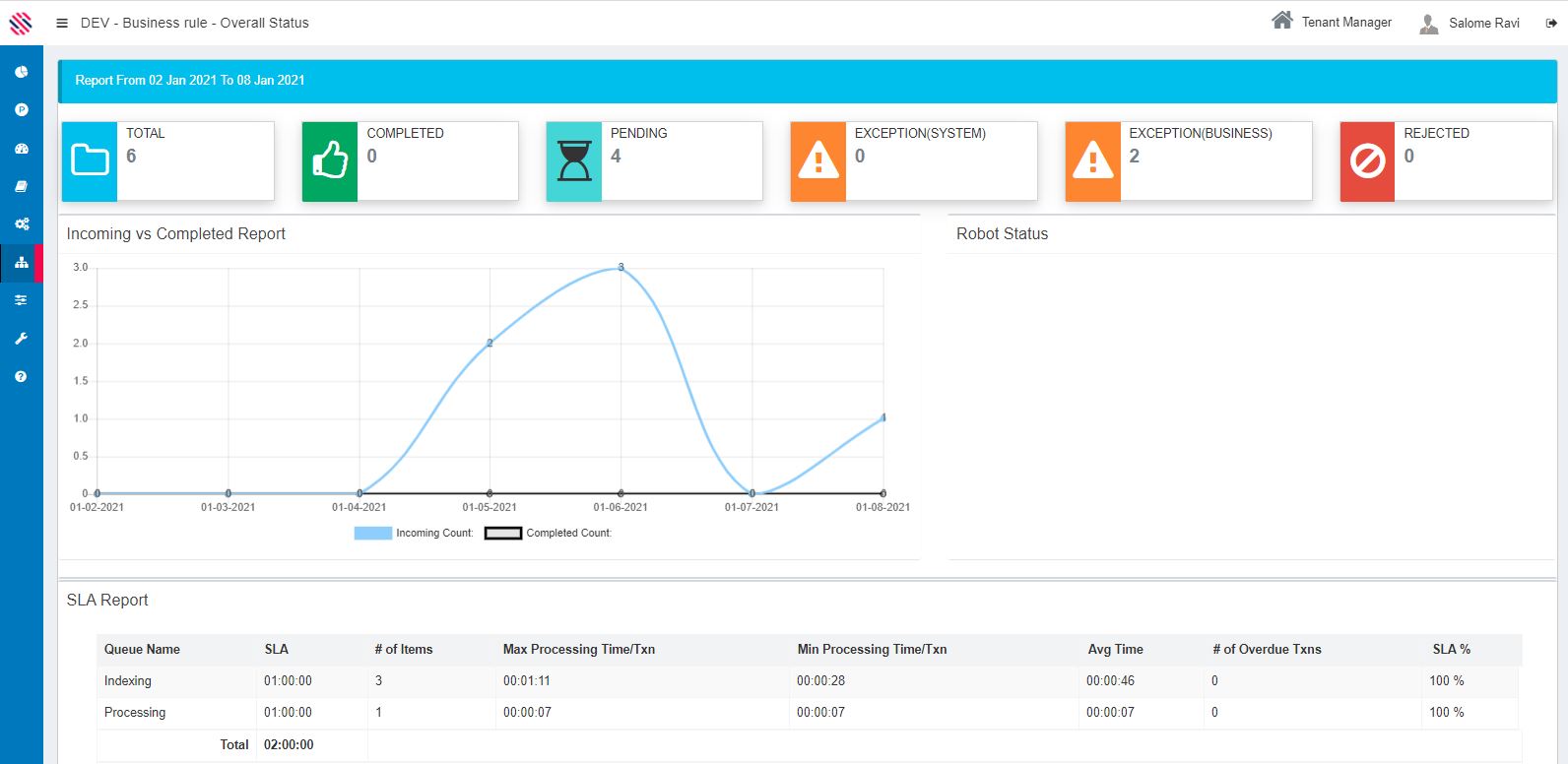The height and width of the screenshot is (764, 1568).
Task: Toggle Incoming Count legend series
Action: coord(414,533)
